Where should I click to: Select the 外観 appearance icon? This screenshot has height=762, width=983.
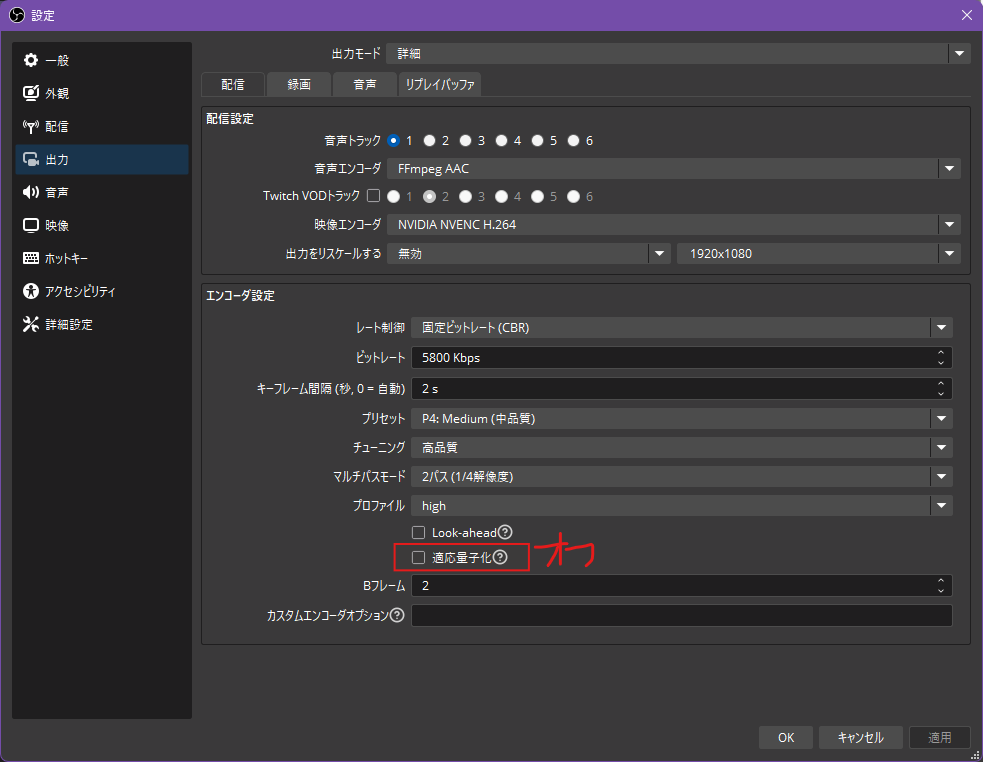31,93
